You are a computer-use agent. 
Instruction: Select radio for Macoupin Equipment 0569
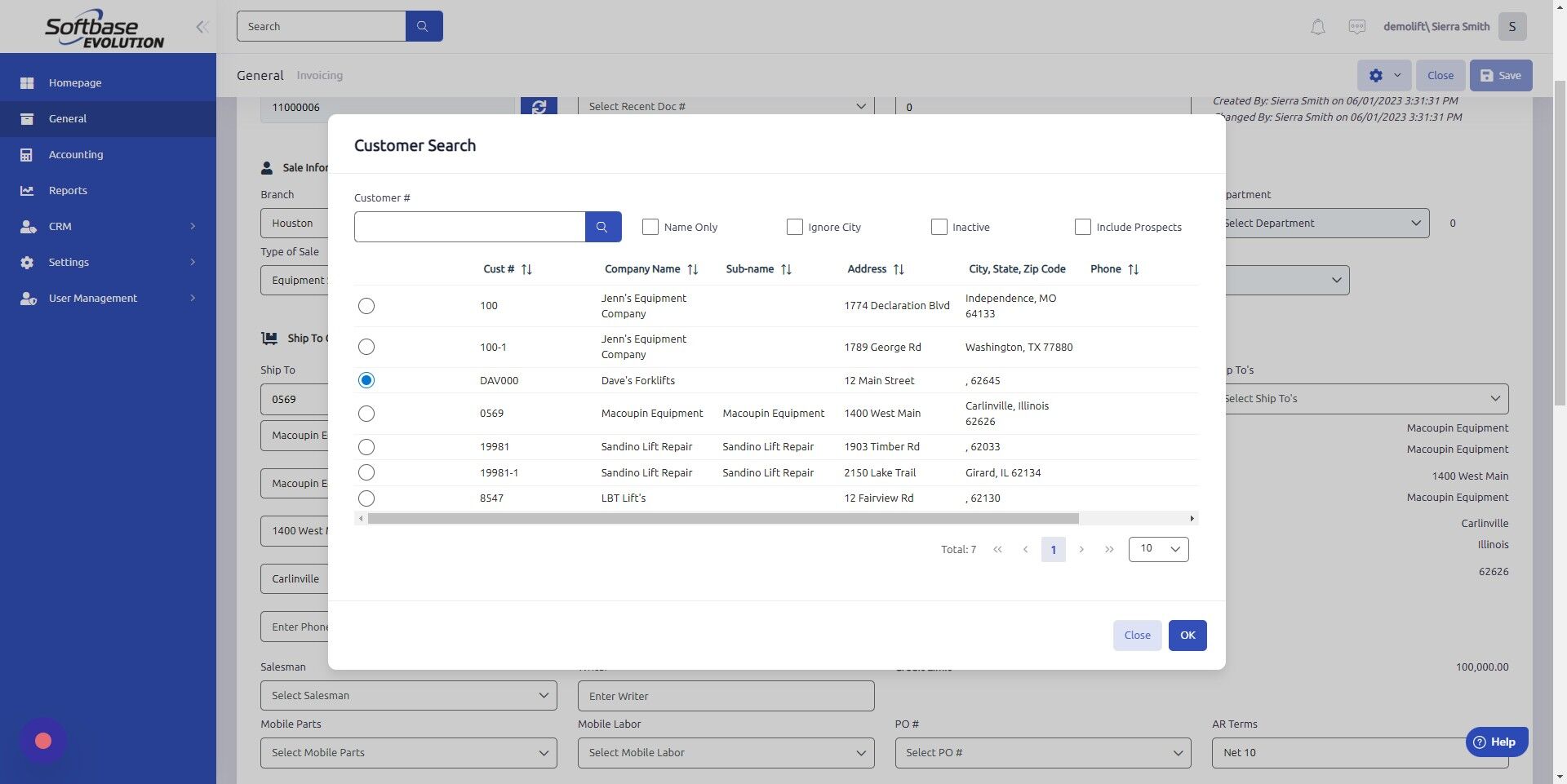[366, 414]
